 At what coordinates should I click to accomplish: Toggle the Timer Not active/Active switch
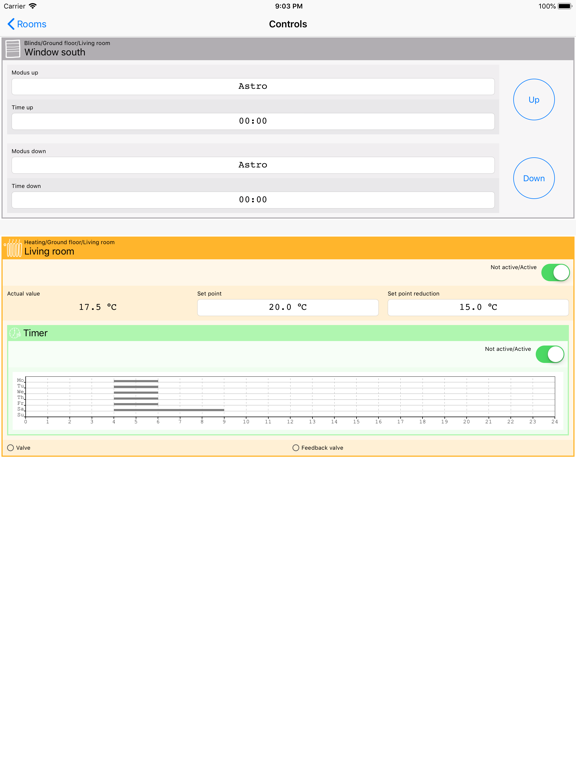550,354
